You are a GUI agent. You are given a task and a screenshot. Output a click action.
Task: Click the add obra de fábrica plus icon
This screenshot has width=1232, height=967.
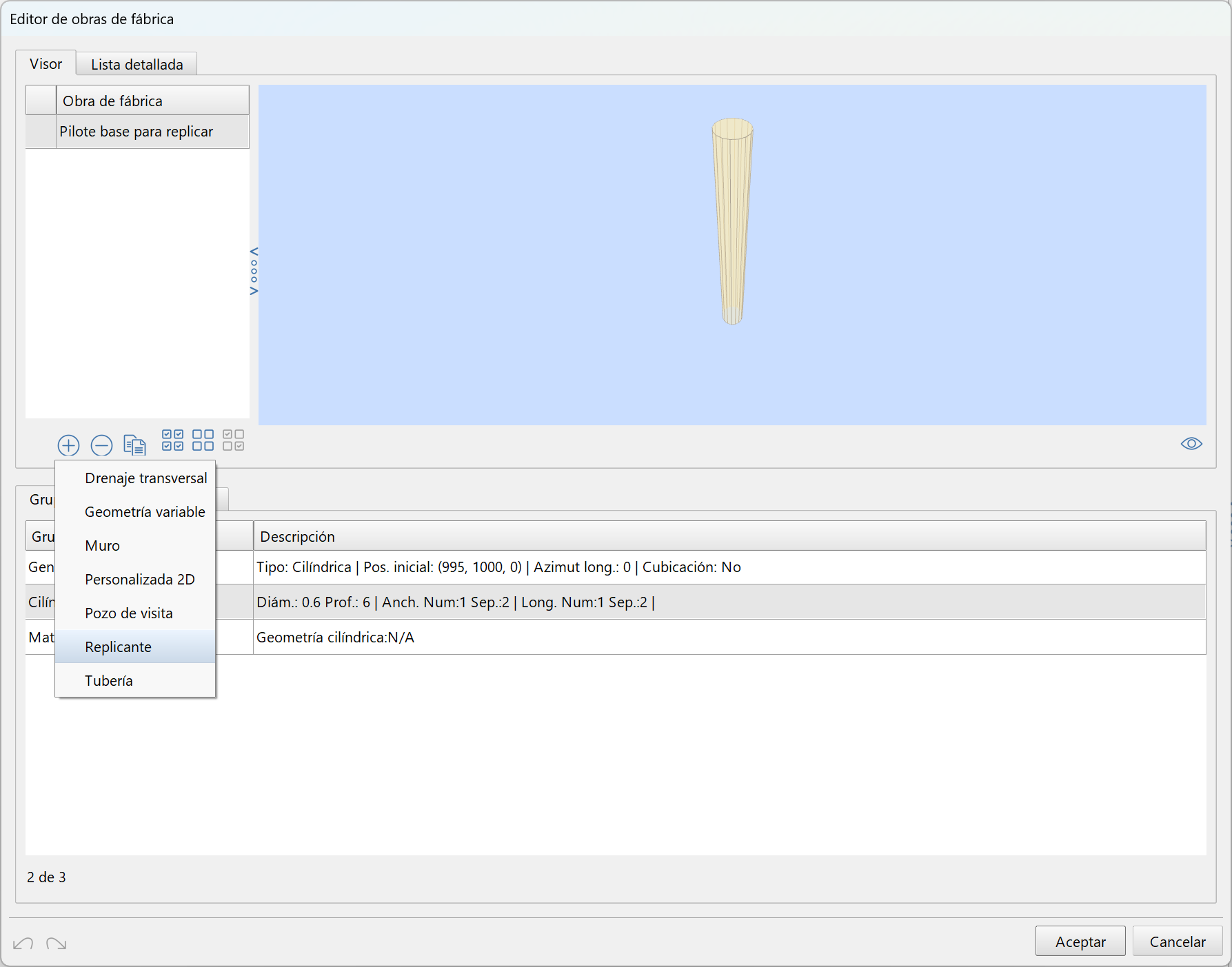pos(68,445)
